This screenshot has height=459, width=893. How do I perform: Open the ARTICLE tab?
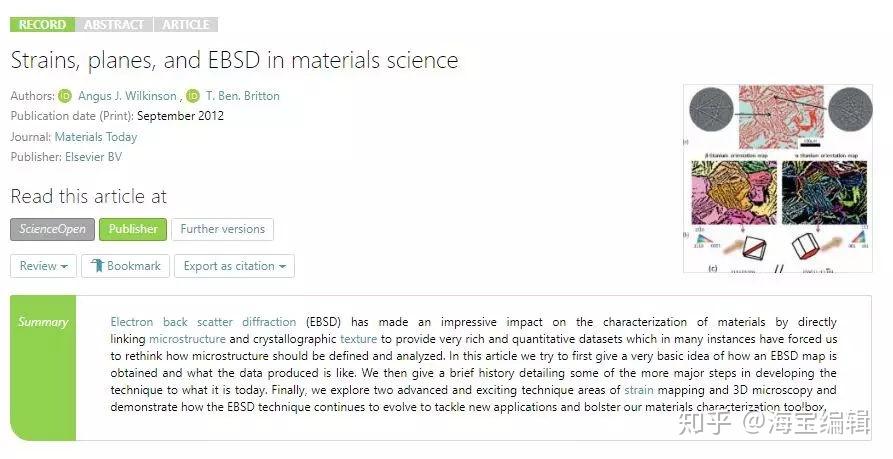[186, 24]
